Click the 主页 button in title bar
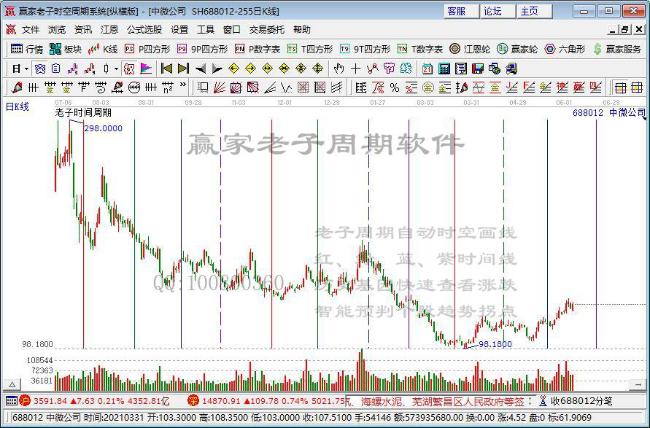The image size is (650, 428). [x=534, y=11]
